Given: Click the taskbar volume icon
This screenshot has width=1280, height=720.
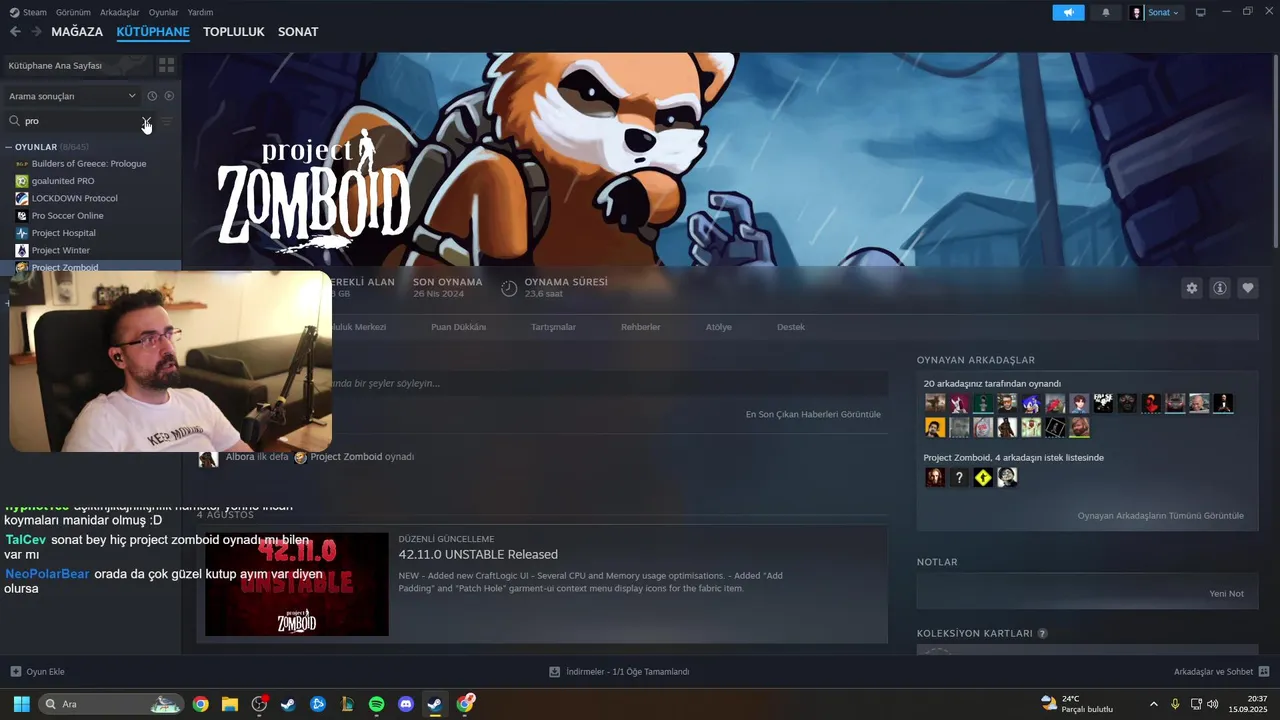Looking at the screenshot, I should pyautogui.click(x=1213, y=704).
